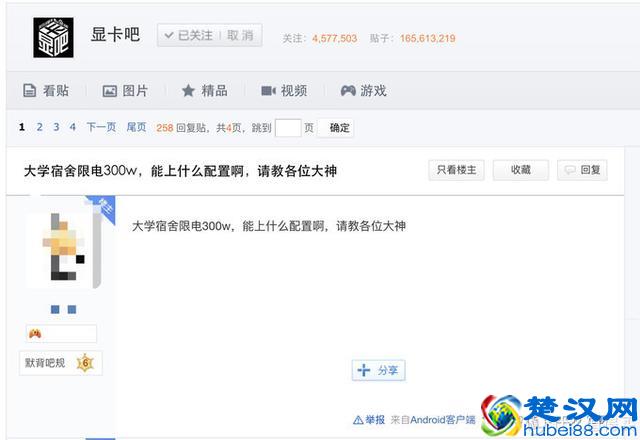Click the orange icon below the avatar
Screen dimensions: 640x440
coord(35,334)
